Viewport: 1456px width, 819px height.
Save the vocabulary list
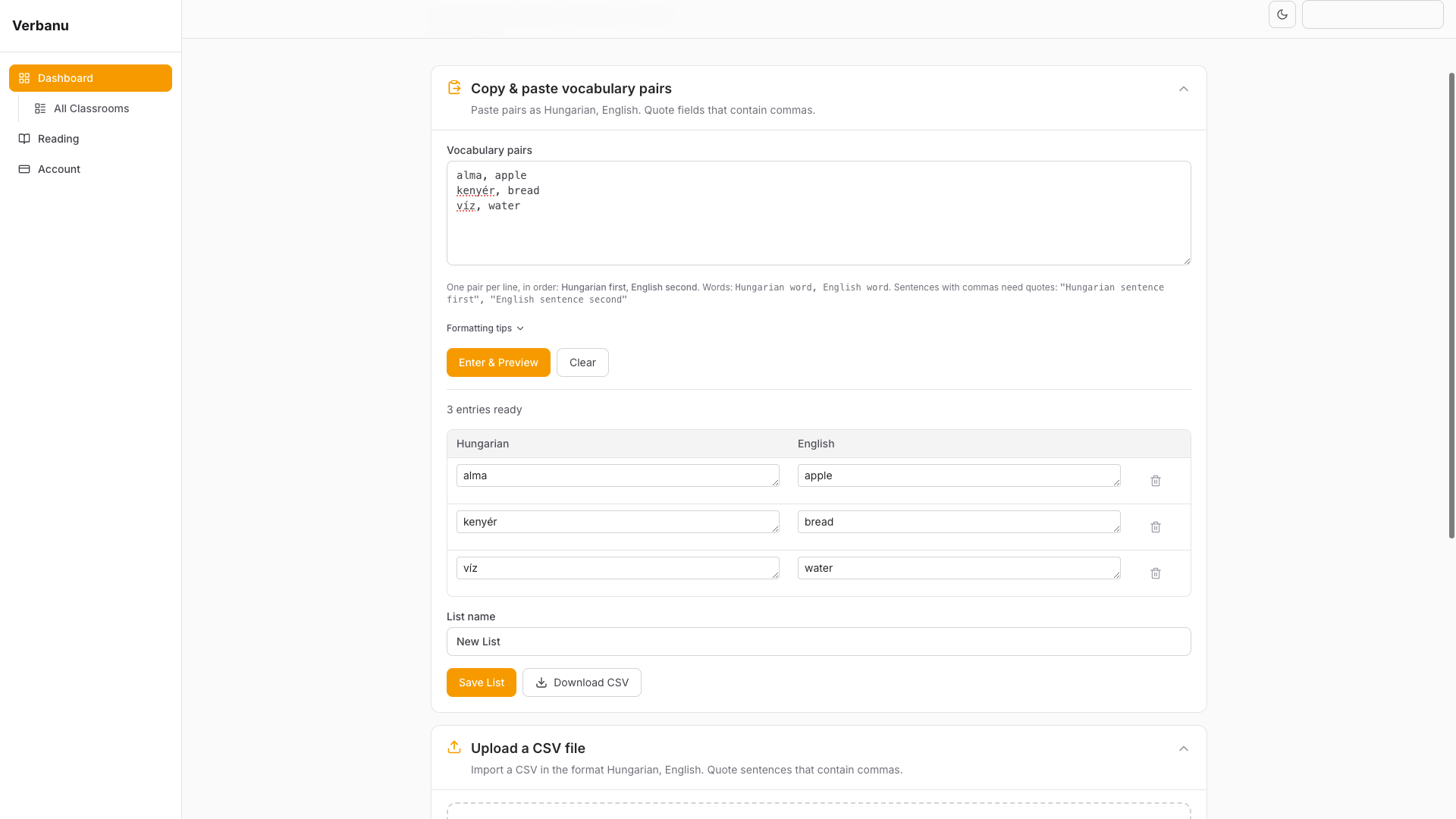pos(482,682)
